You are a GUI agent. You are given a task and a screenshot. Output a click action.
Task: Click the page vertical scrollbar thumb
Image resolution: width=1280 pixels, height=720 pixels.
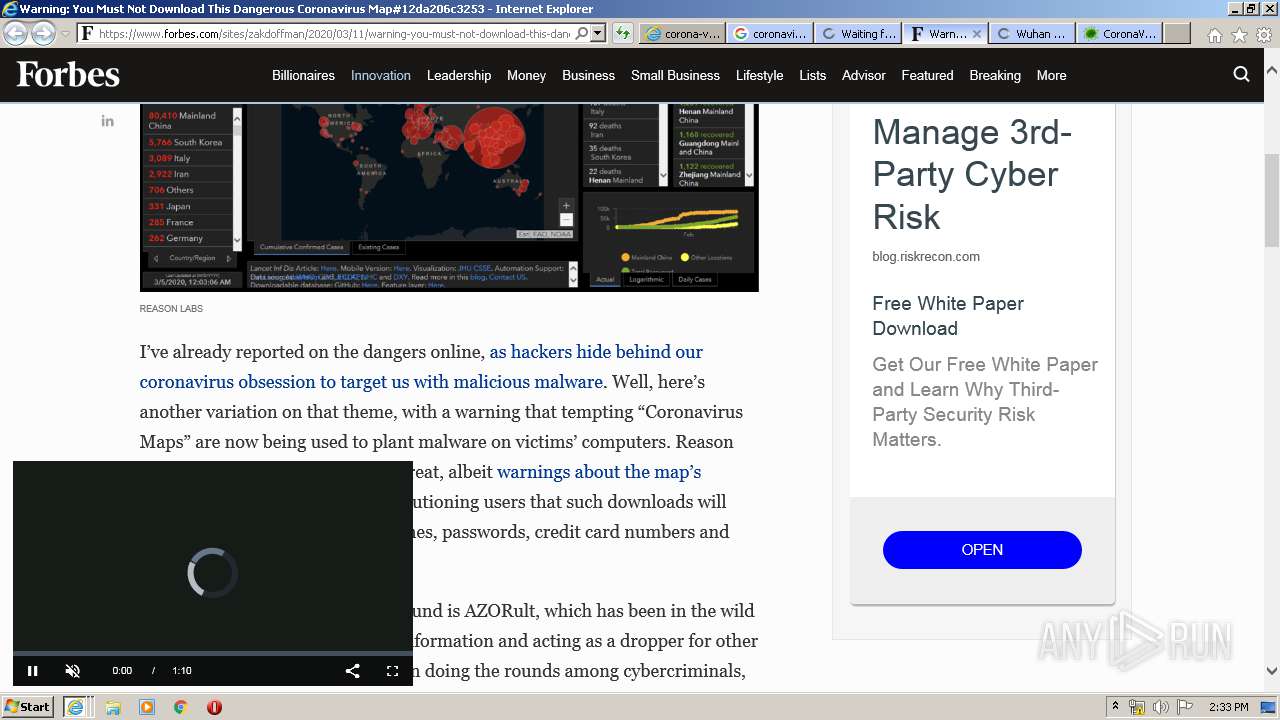(1271, 200)
